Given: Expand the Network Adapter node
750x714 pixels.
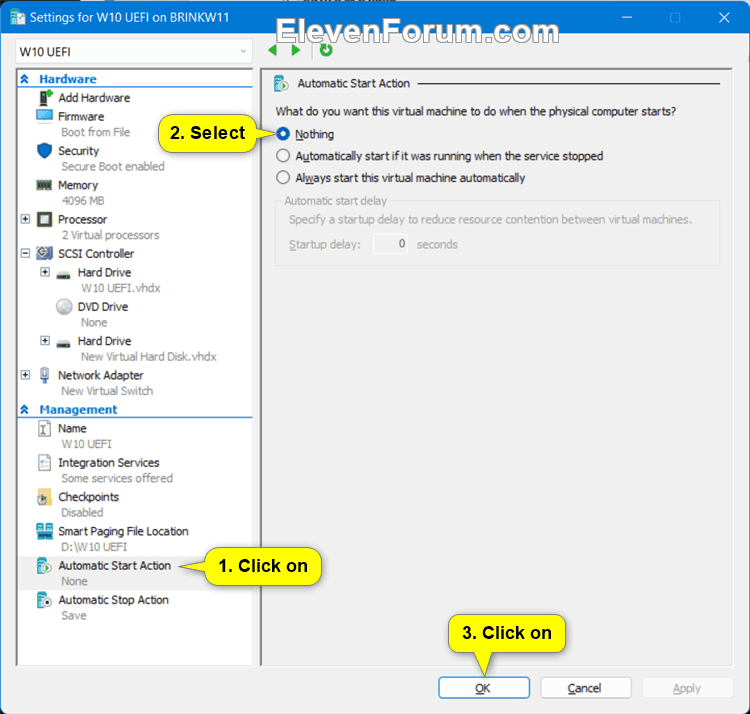Looking at the screenshot, I should tap(25, 375).
